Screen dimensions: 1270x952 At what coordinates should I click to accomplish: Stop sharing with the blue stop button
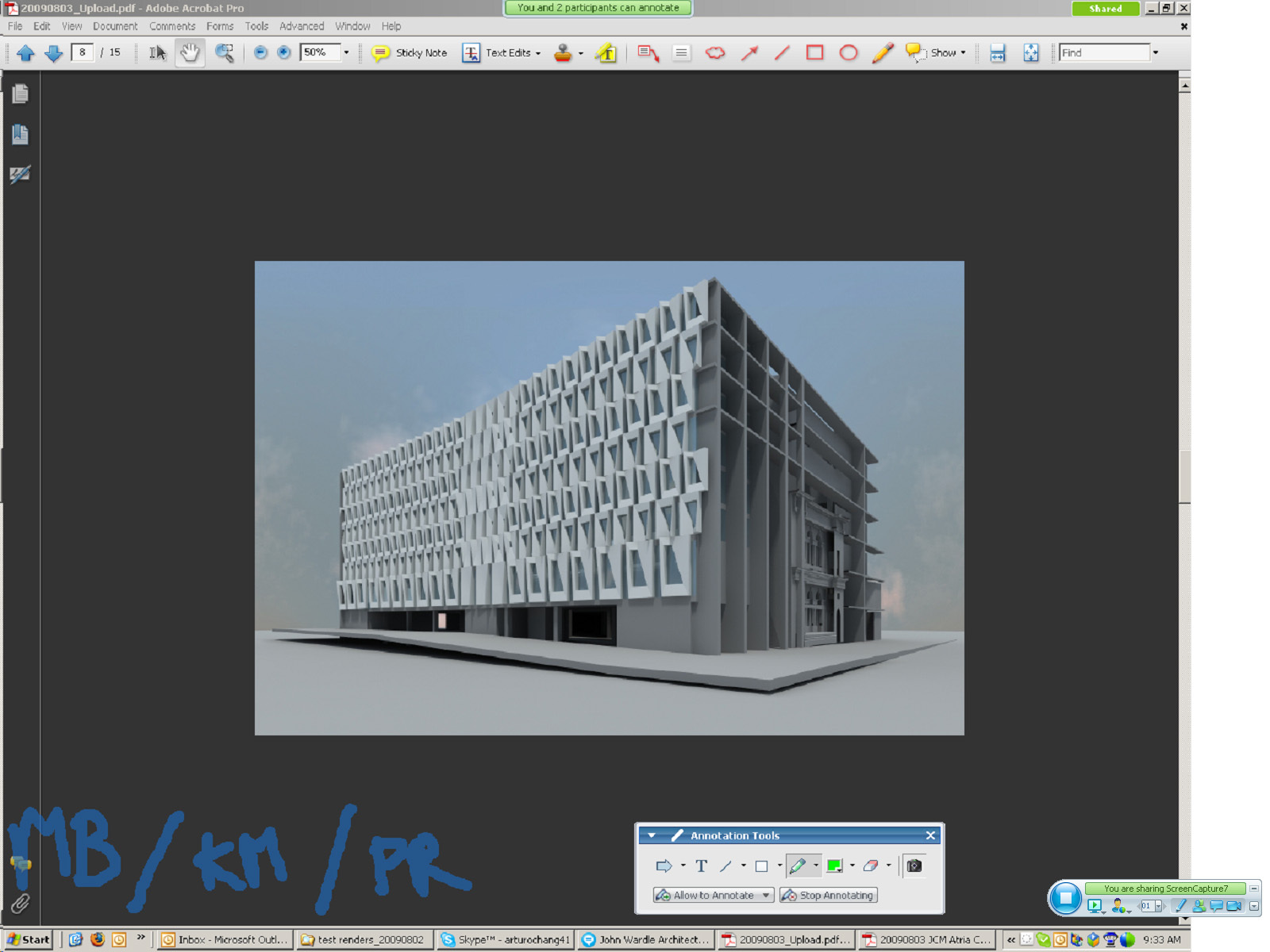pos(1065,898)
